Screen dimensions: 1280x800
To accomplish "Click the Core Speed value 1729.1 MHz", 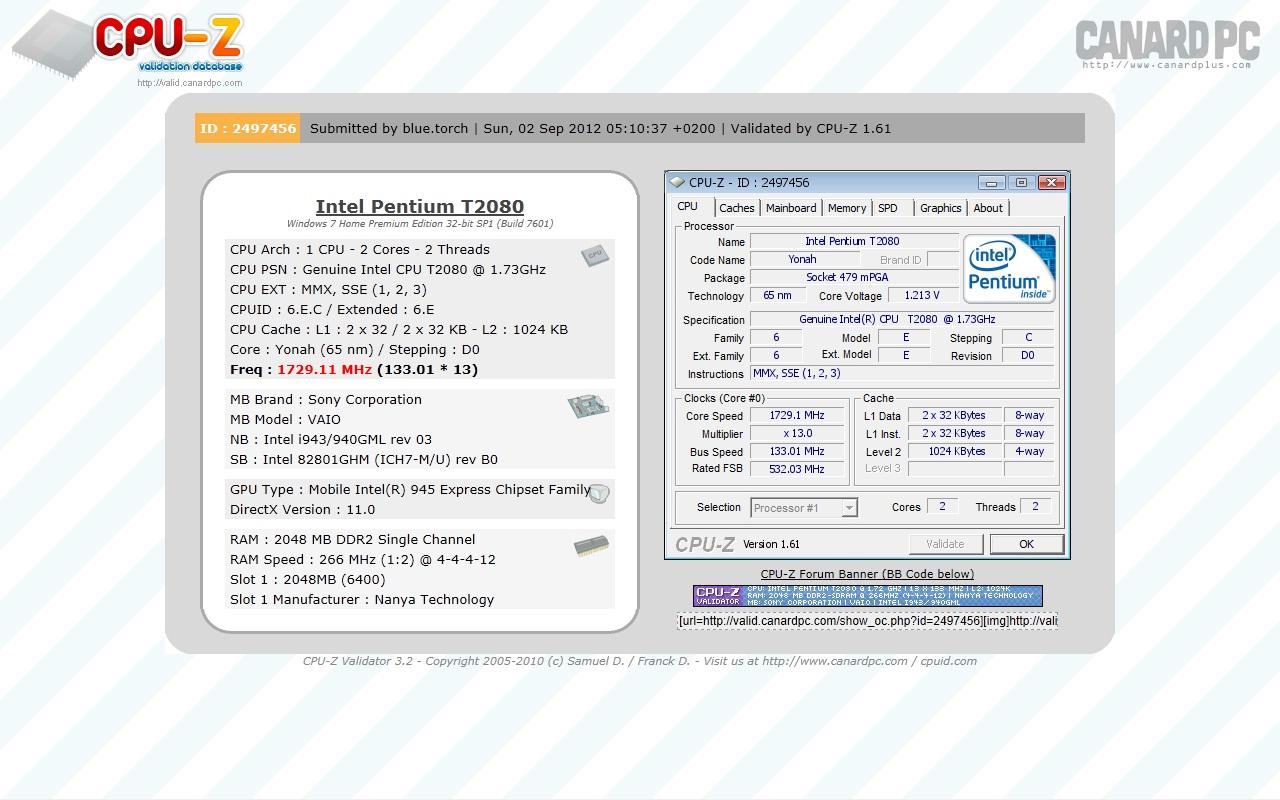I will click(x=797, y=415).
